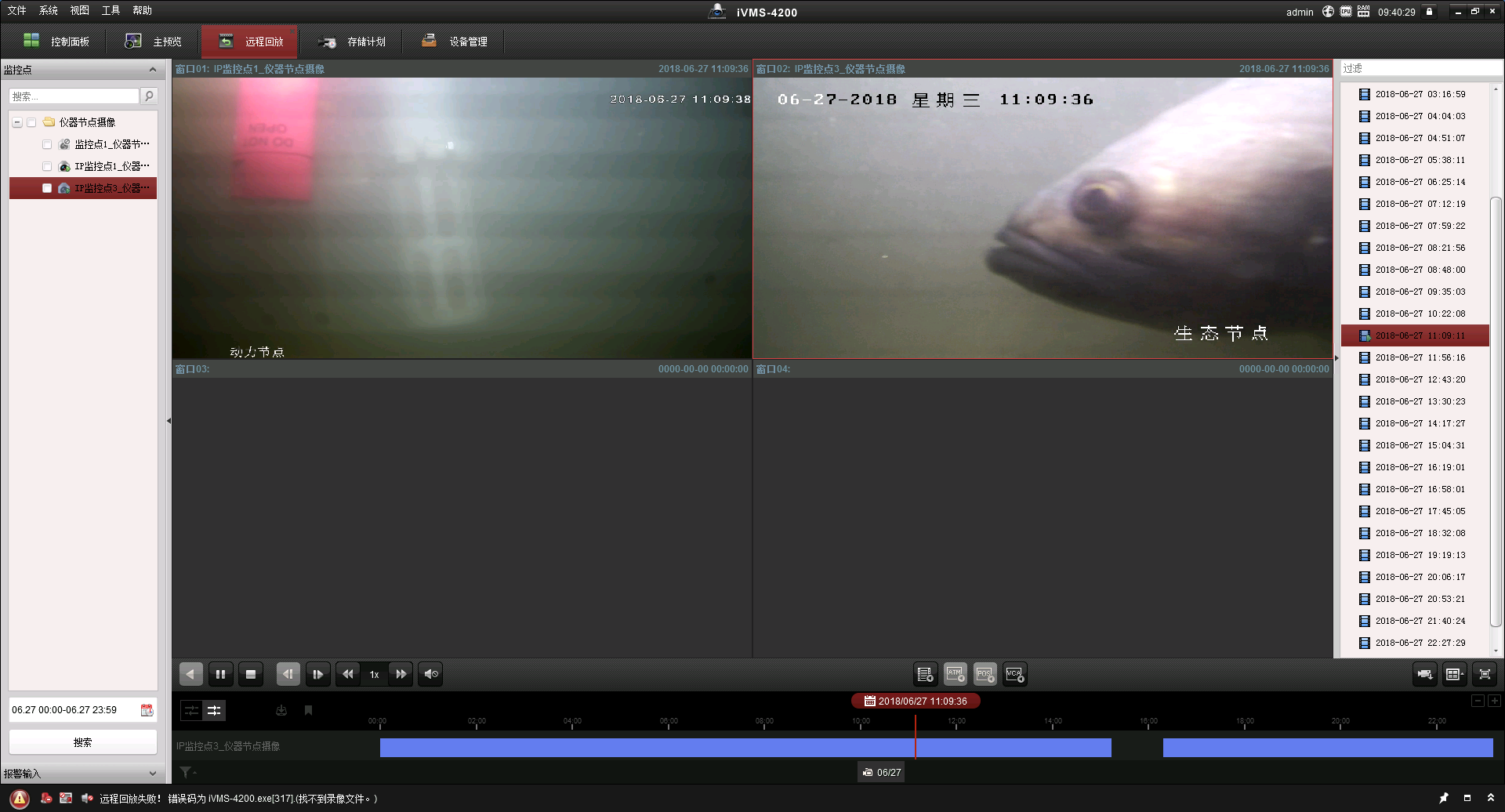Switch to the 主预览 tab

[x=154, y=42]
